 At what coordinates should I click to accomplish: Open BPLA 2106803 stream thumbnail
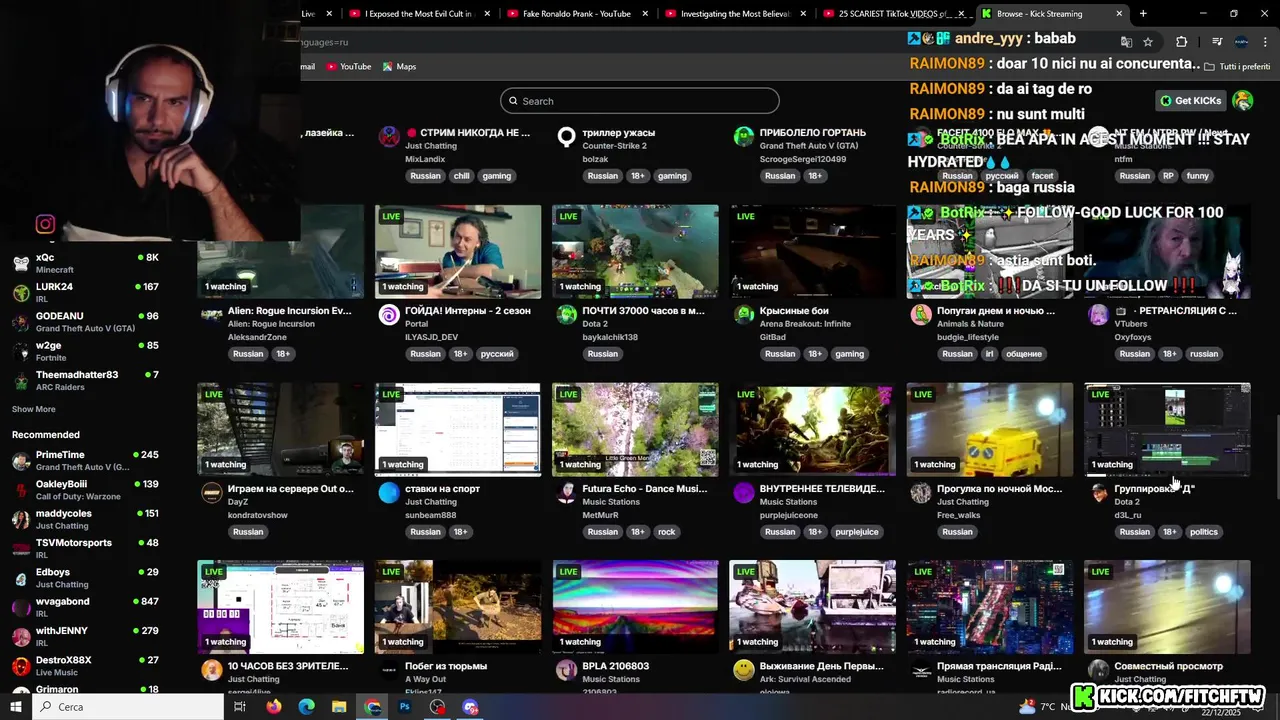(x=635, y=607)
